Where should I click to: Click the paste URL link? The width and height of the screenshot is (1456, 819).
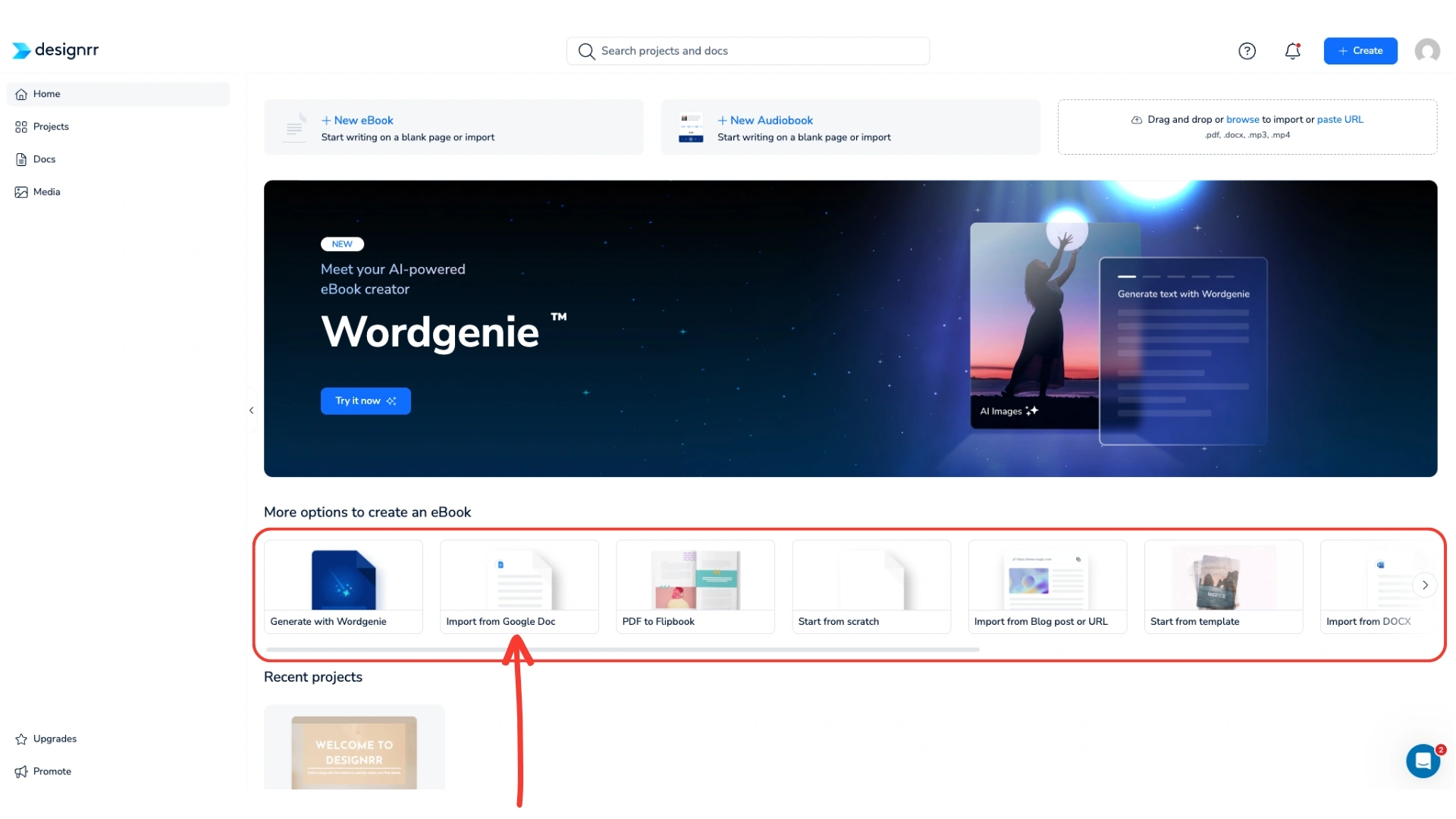click(1339, 119)
